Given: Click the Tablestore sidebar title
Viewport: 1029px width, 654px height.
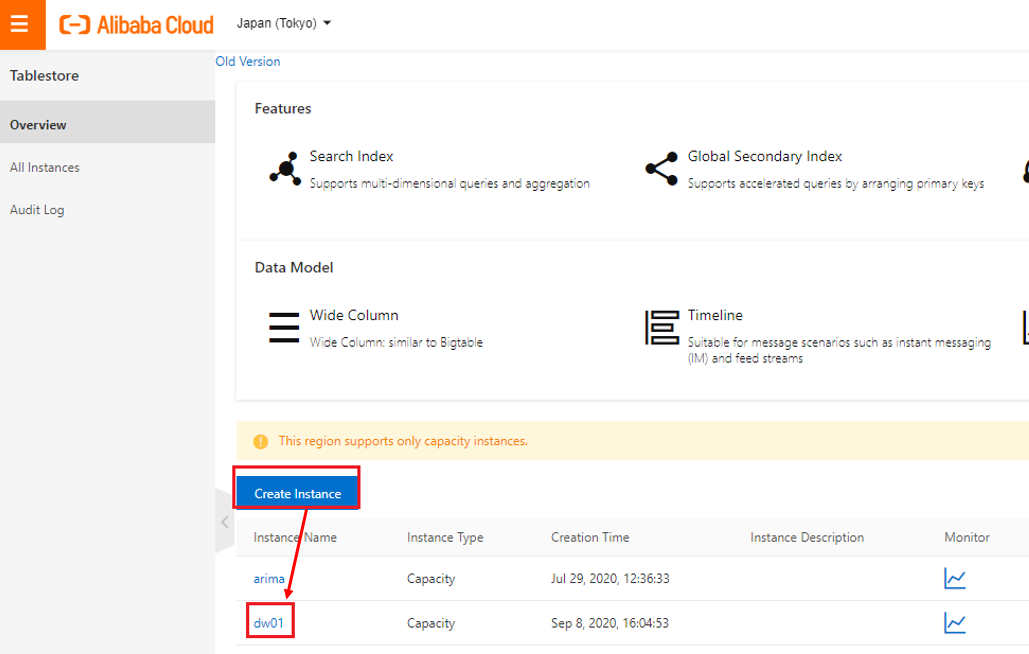Looking at the screenshot, I should click(44, 75).
